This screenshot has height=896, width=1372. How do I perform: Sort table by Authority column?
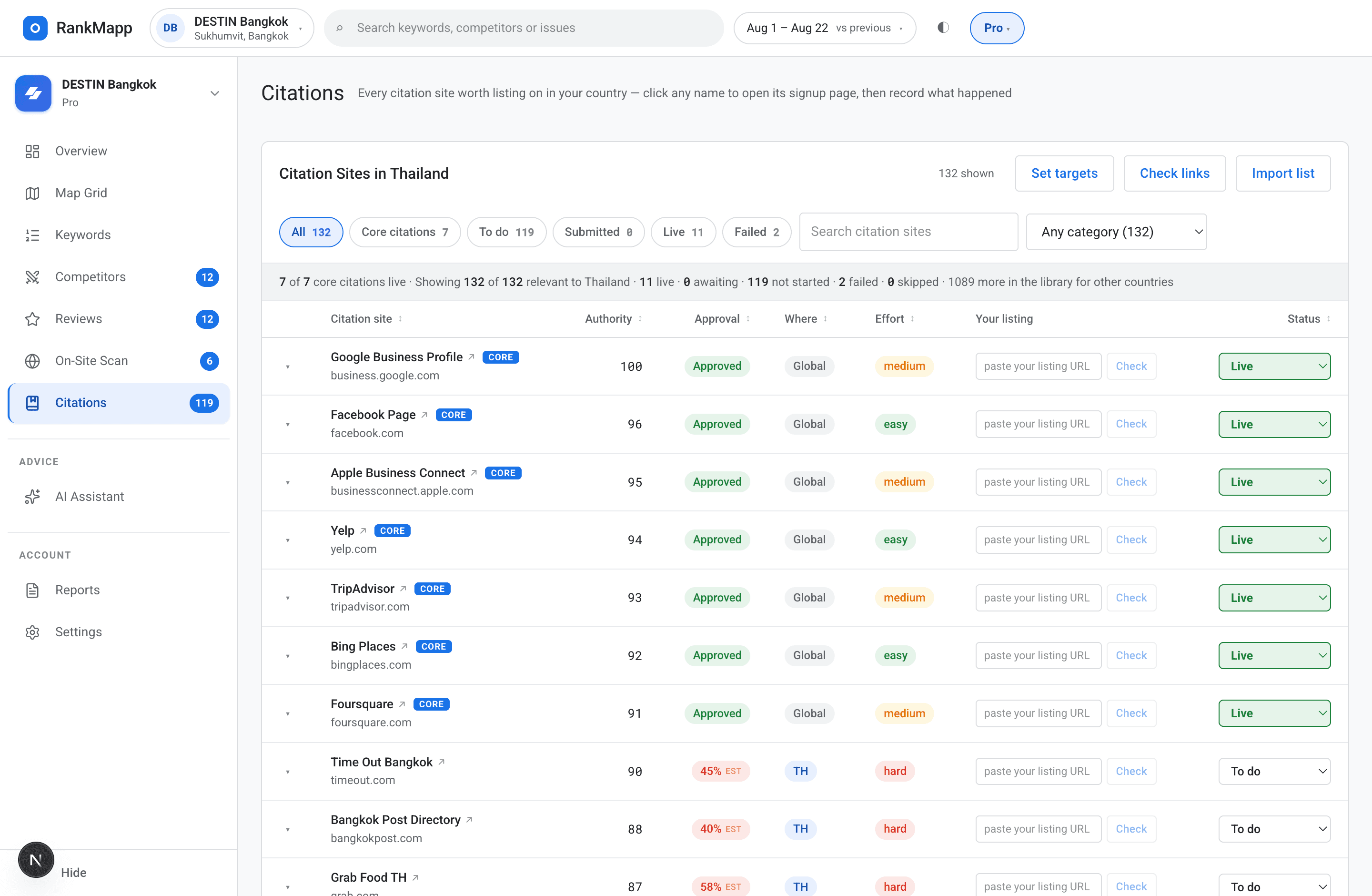tap(614, 319)
